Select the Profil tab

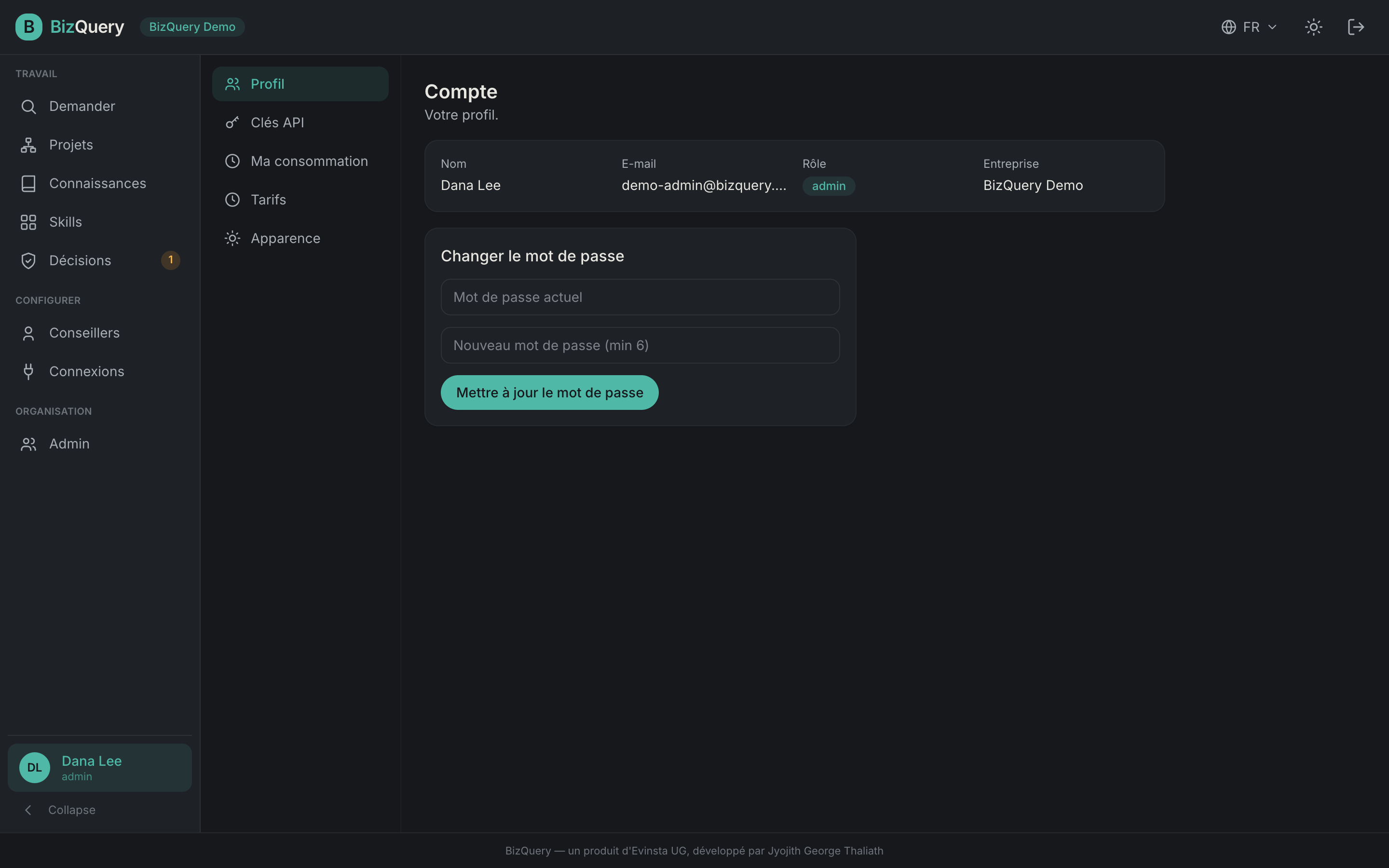point(300,84)
